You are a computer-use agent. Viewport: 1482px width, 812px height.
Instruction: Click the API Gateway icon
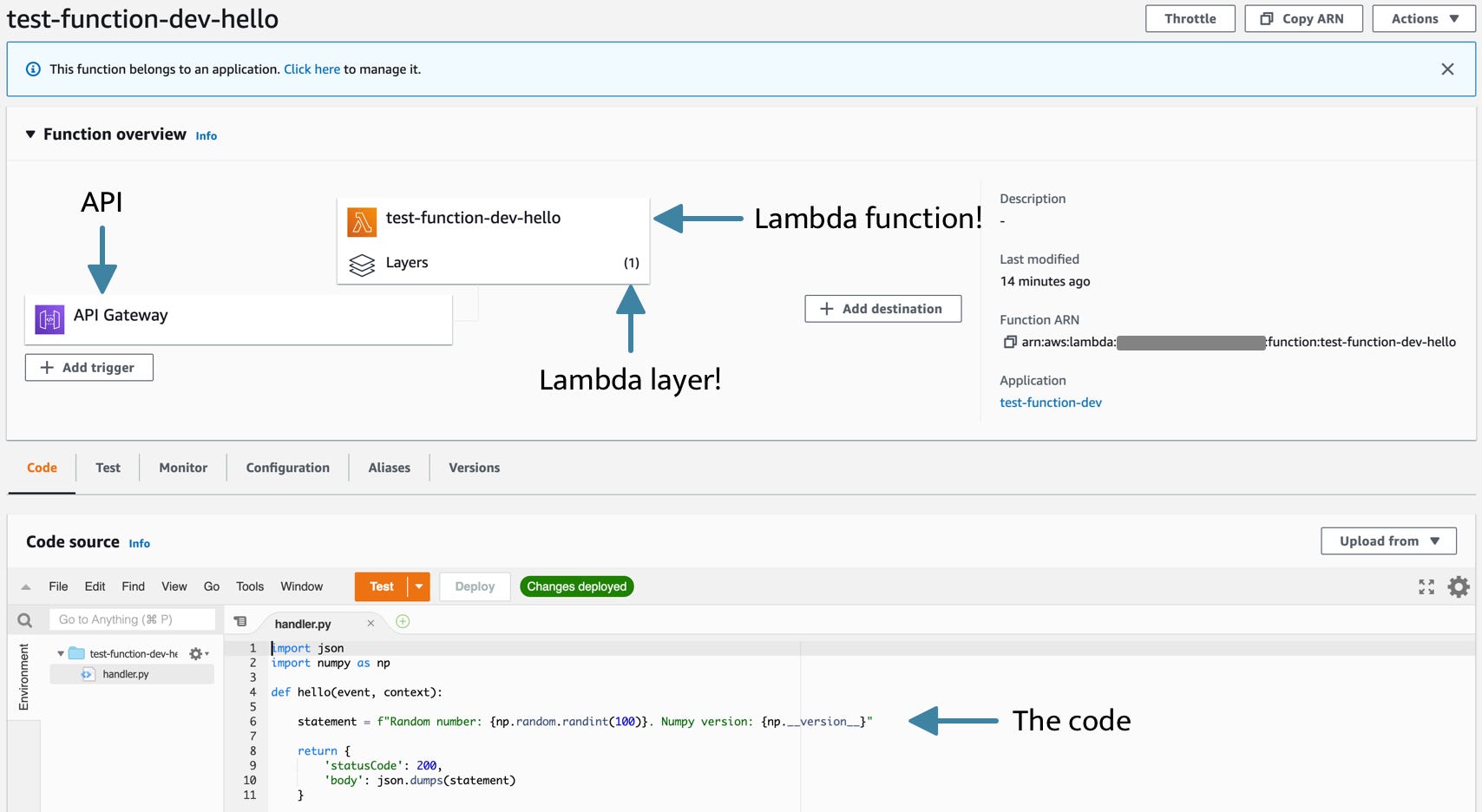[49, 319]
